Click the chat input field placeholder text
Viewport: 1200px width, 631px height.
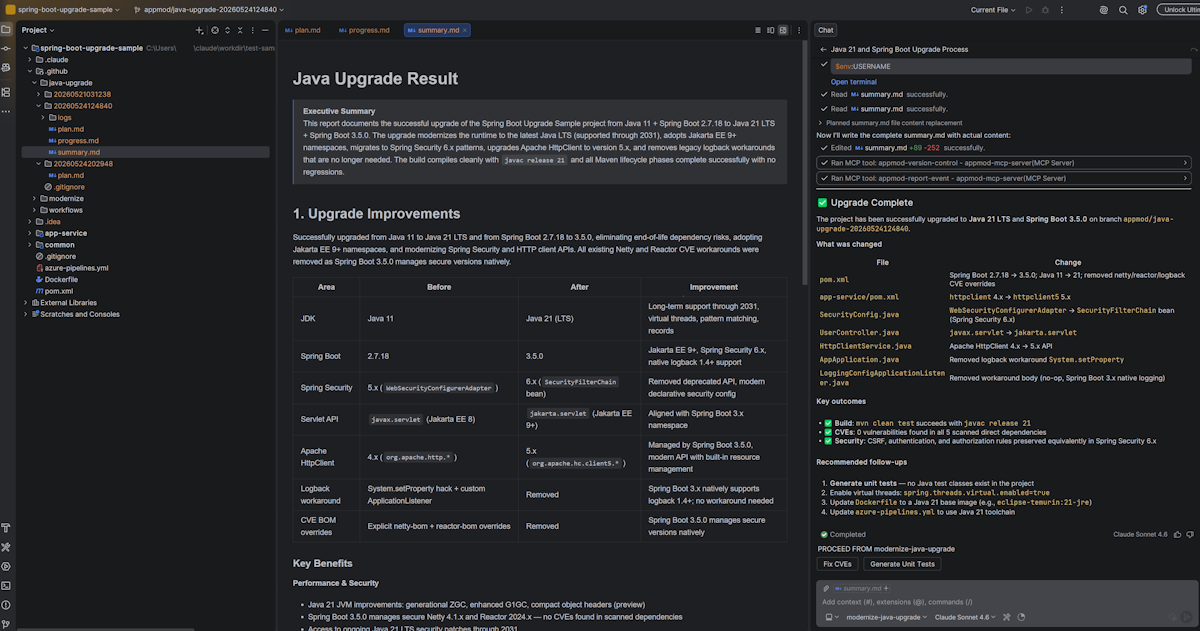click(897, 602)
